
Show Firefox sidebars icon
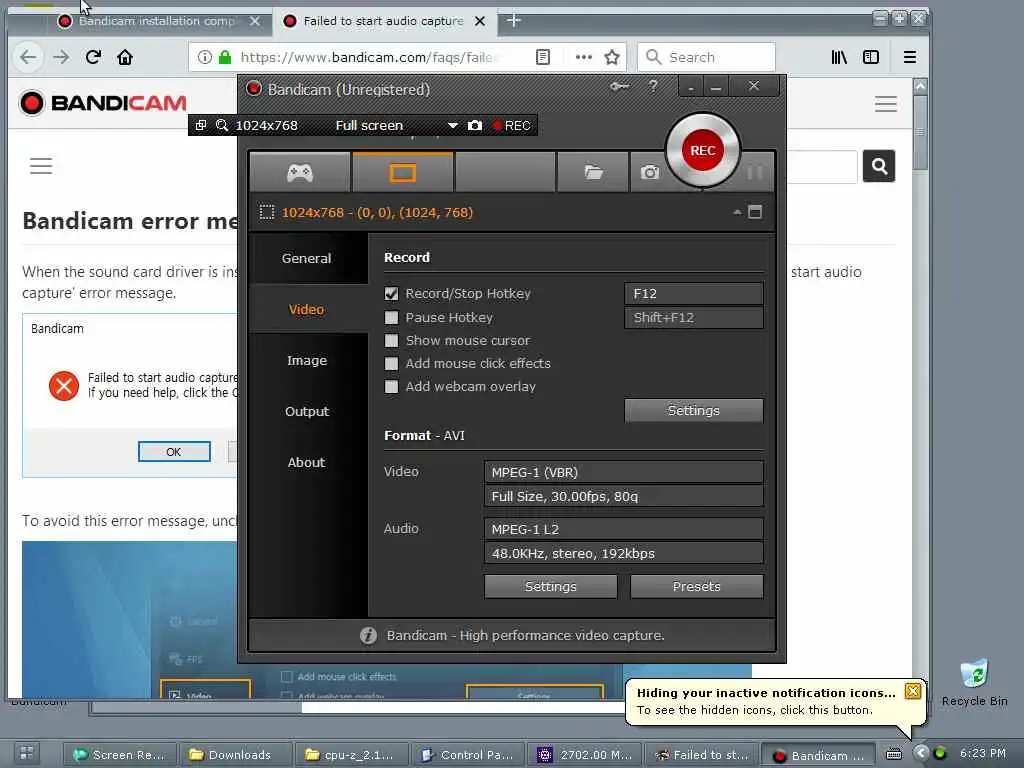pyautogui.click(x=871, y=57)
